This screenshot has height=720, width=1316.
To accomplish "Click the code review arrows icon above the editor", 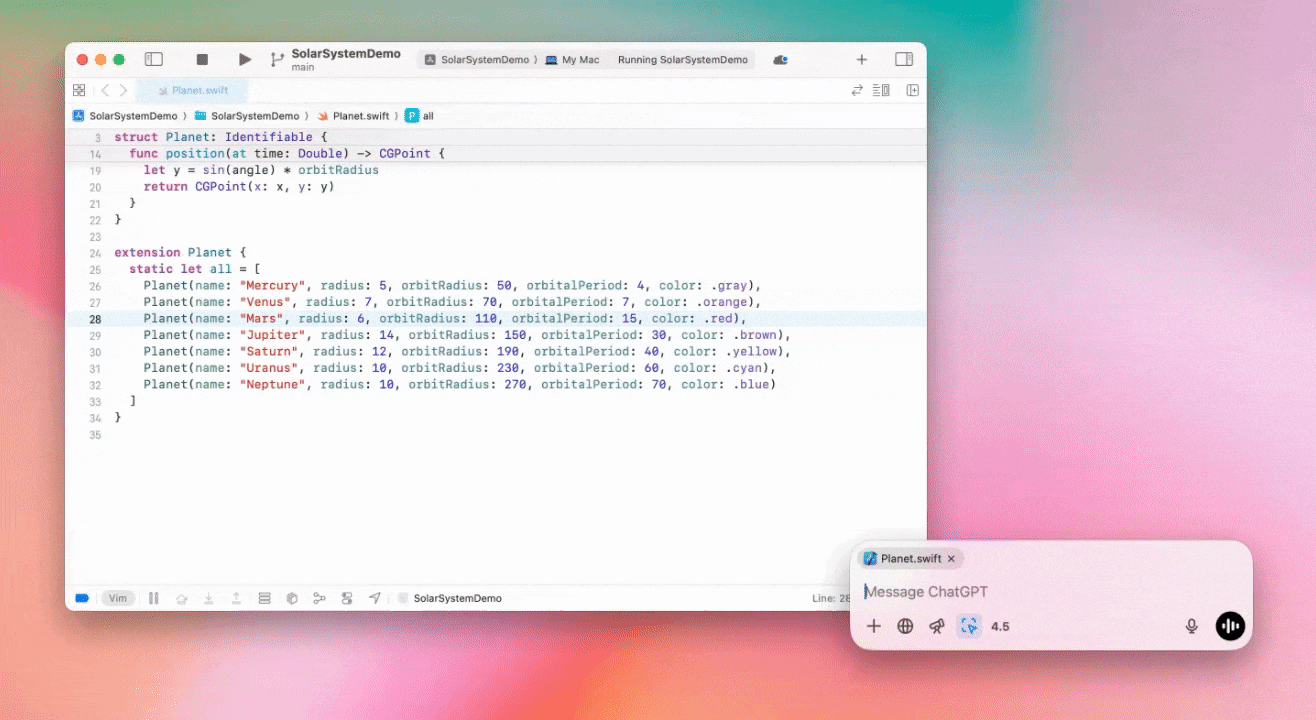I will (857, 90).
